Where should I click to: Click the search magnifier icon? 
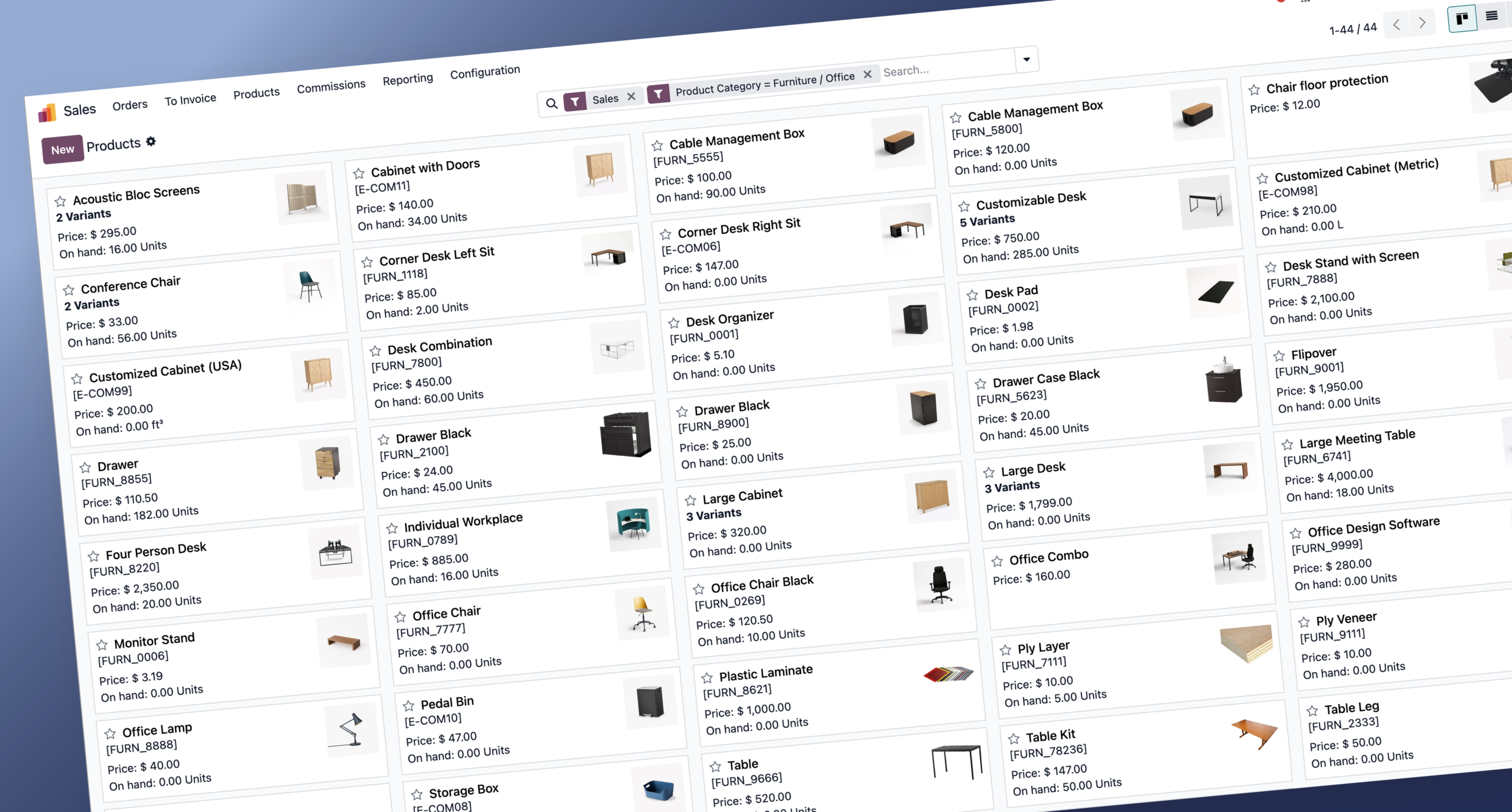(x=552, y=103)
